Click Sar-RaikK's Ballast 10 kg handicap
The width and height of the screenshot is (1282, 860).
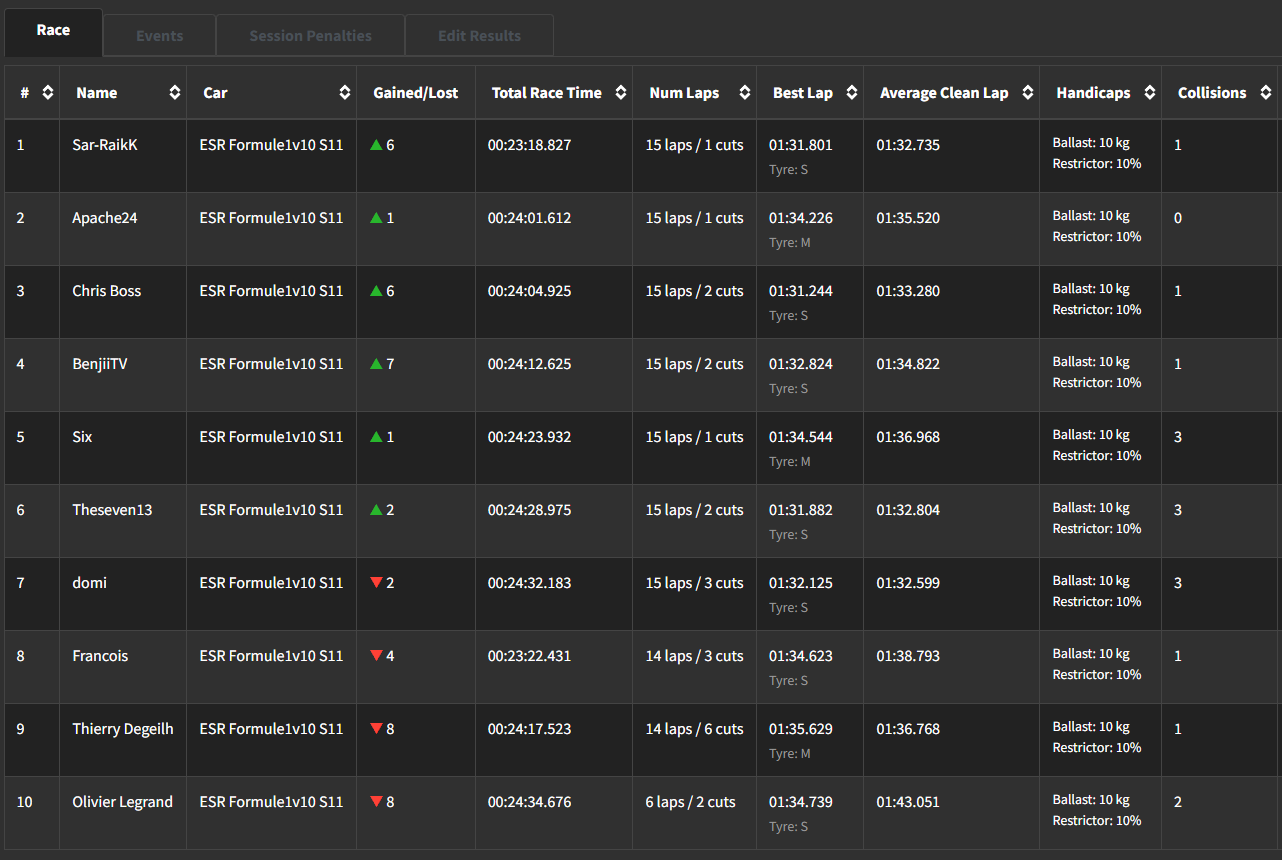(1091, 143)
